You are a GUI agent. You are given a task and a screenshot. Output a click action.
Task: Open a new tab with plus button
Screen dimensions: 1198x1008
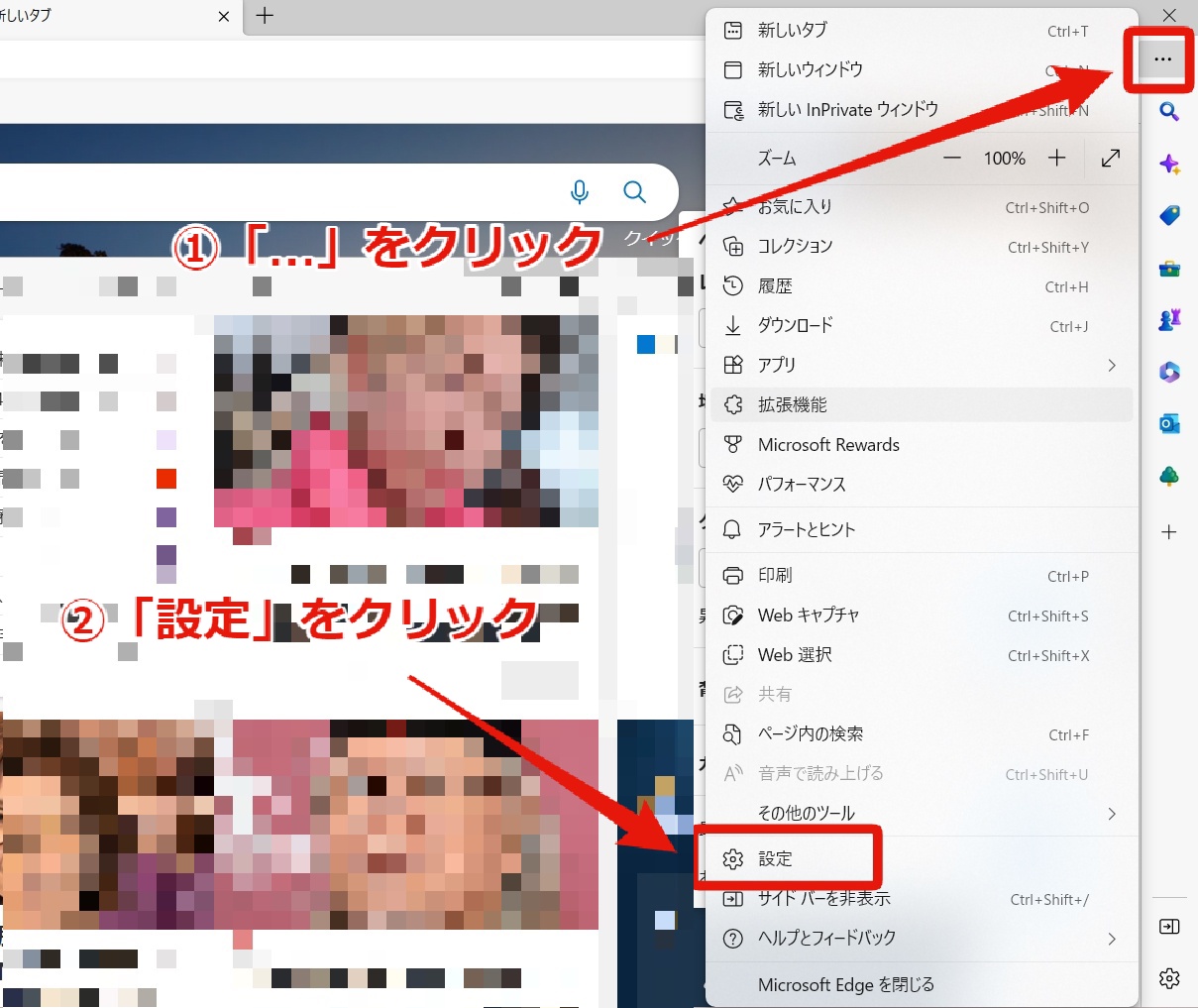pos(265,16)
